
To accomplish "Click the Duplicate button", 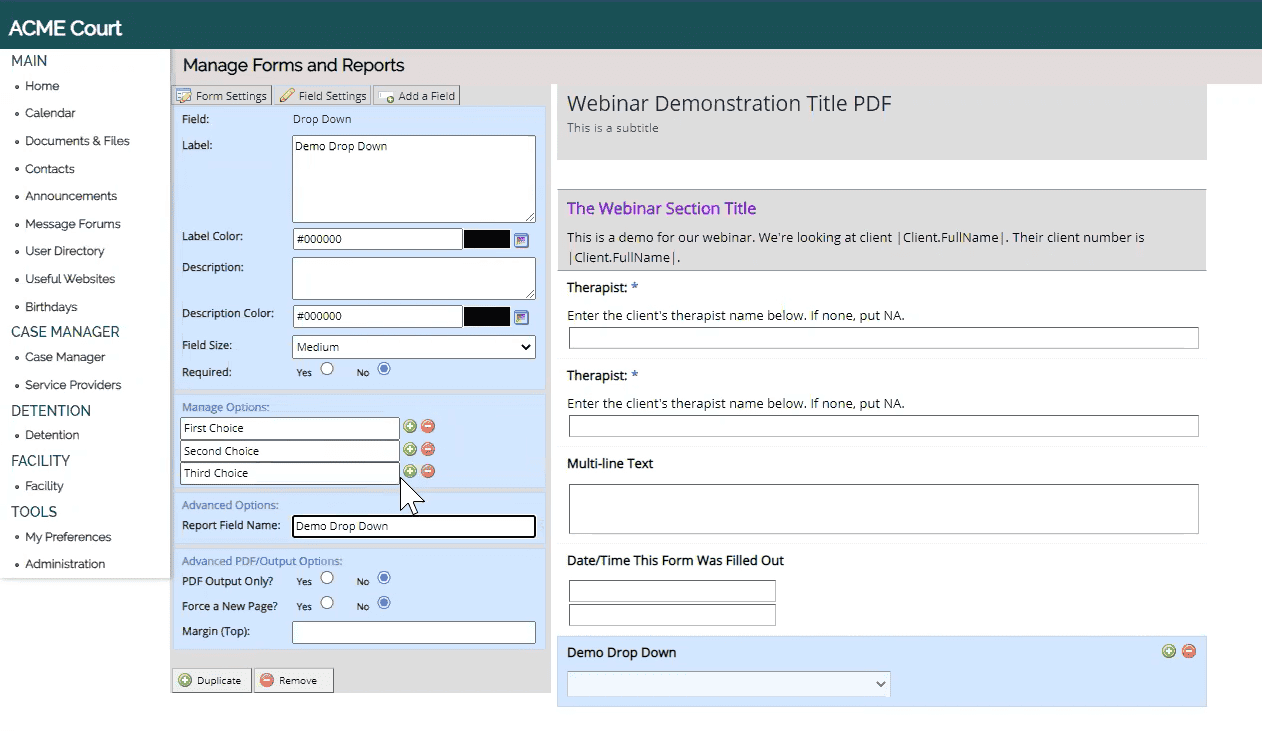I will [x=212, y=680].
